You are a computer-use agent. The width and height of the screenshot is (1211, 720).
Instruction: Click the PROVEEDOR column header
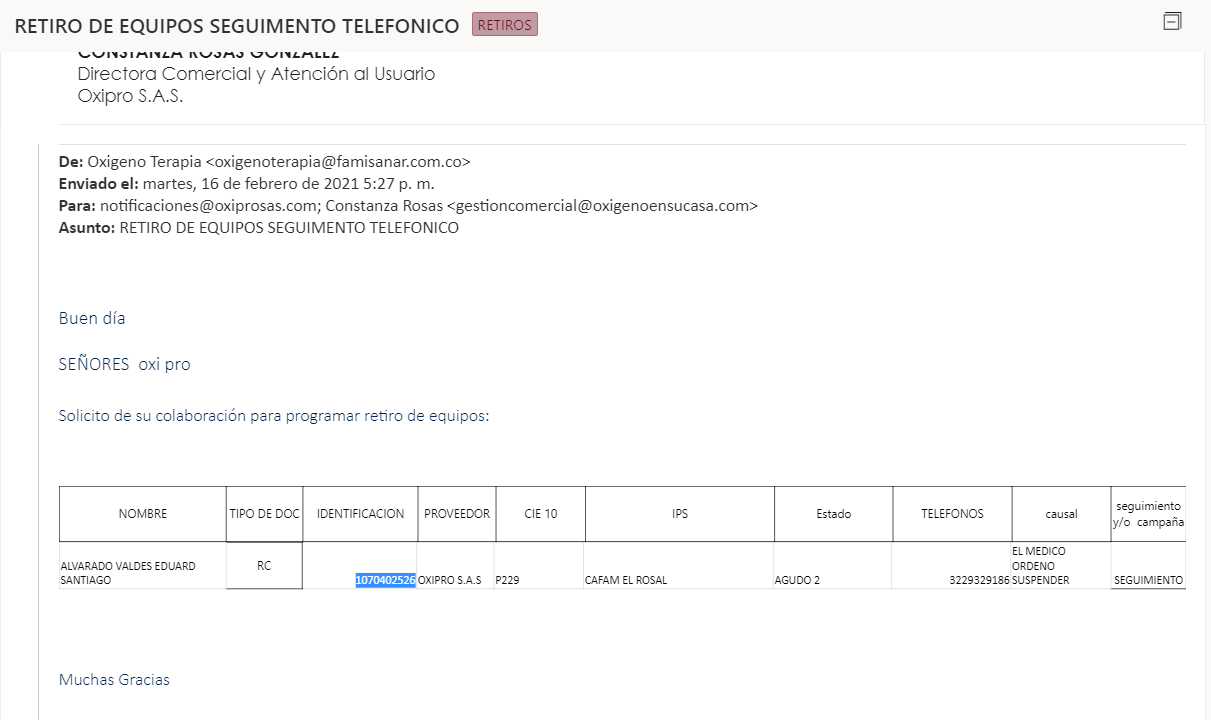pos(457,514)
